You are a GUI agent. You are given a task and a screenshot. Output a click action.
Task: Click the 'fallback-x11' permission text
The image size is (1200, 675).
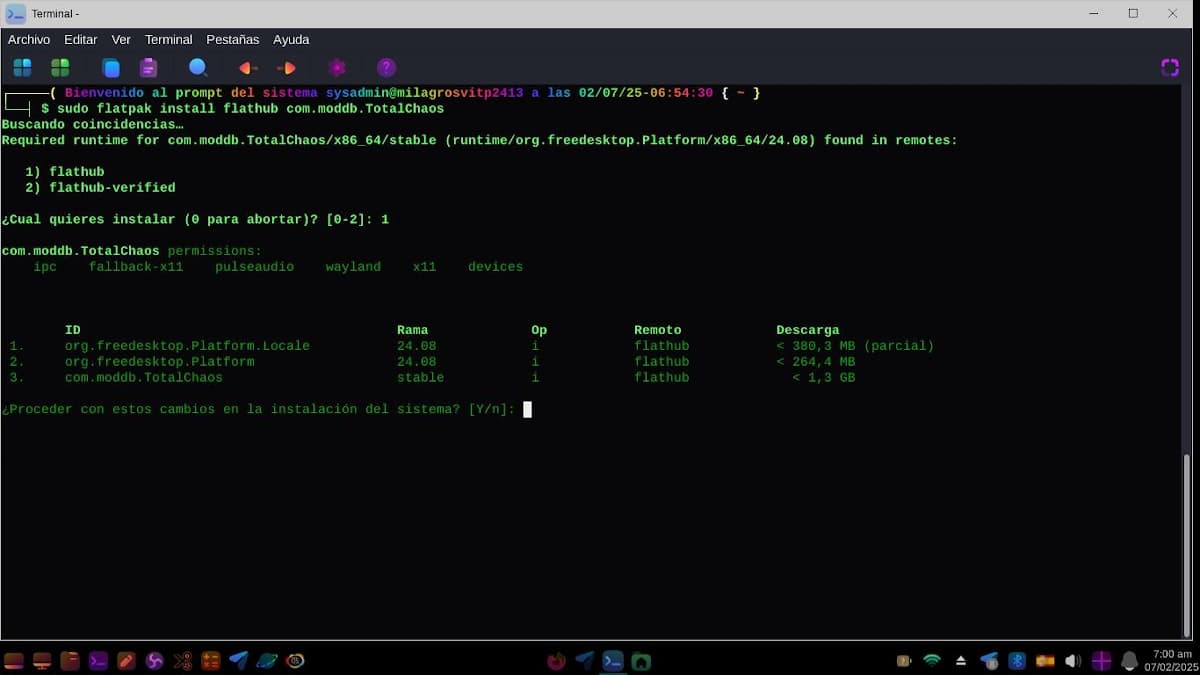point(136,267)
